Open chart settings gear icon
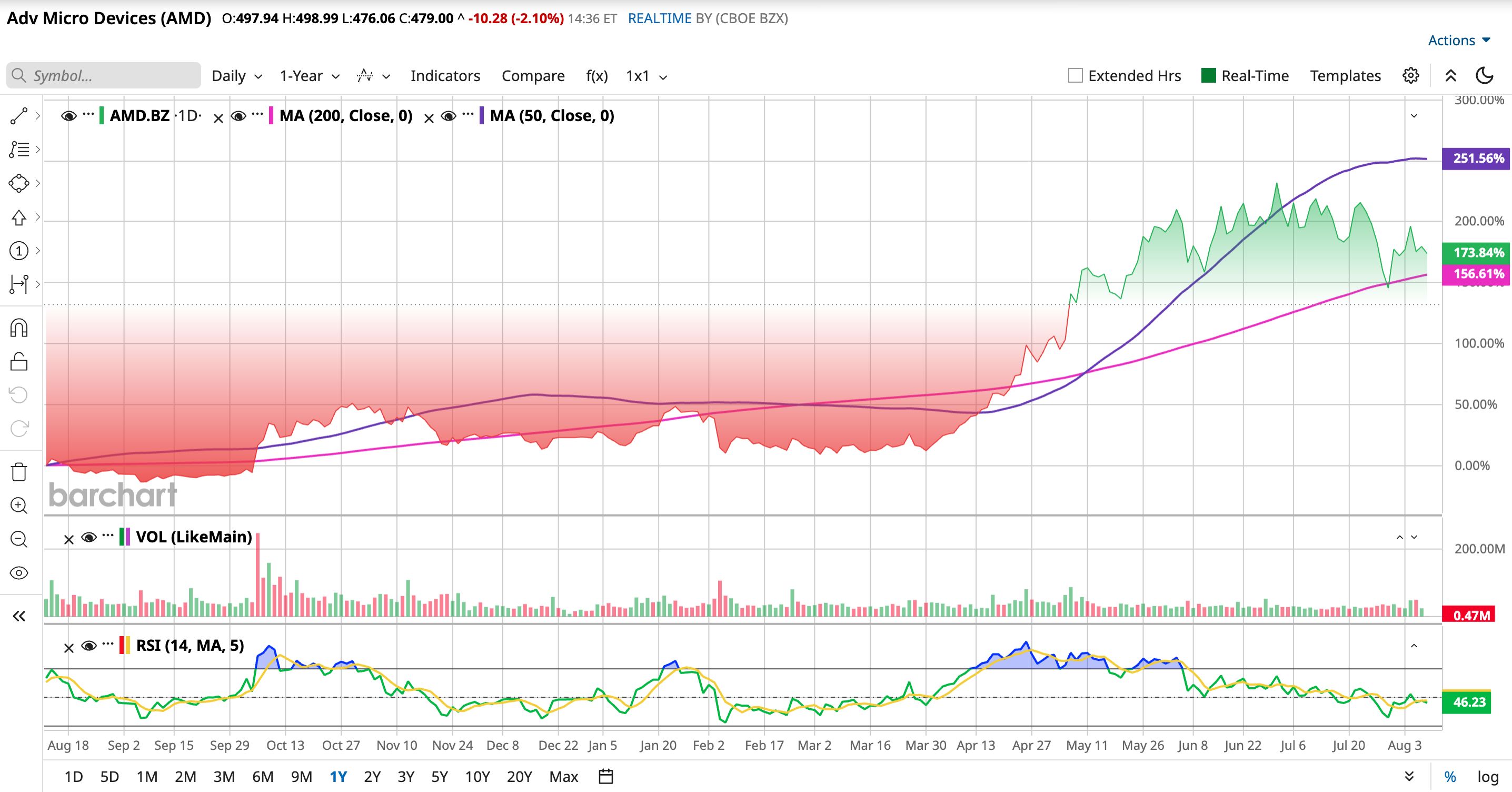Screen dimensions: 1512x792 [1410, 76]
